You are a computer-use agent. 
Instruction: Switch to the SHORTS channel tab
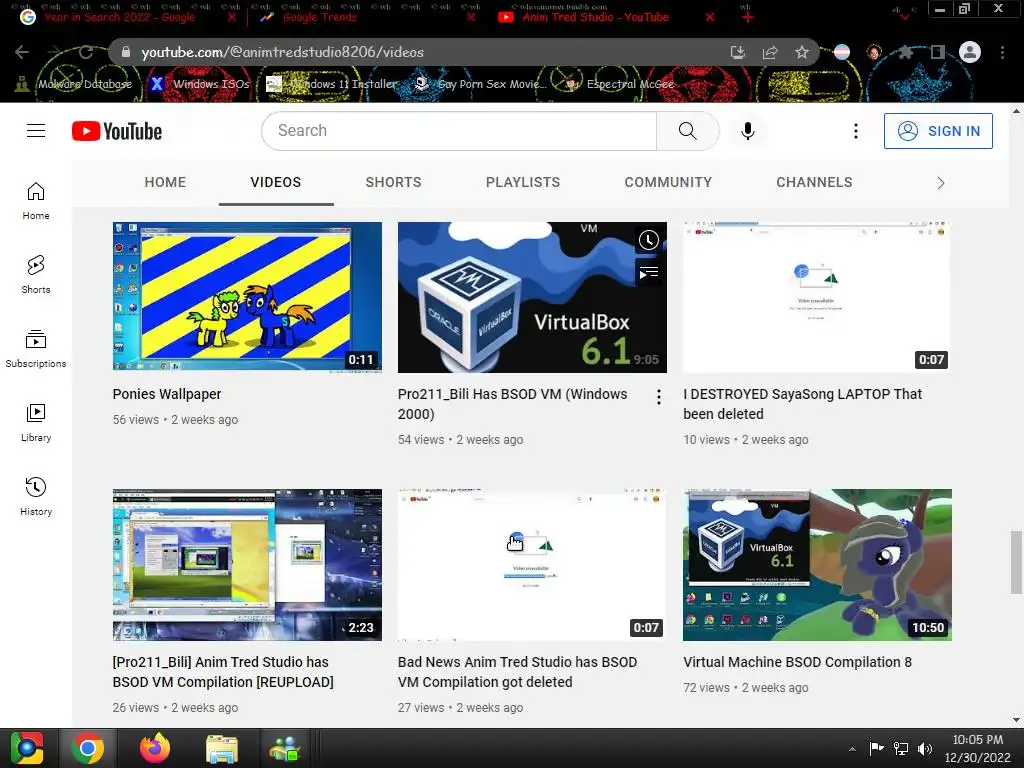393,182
